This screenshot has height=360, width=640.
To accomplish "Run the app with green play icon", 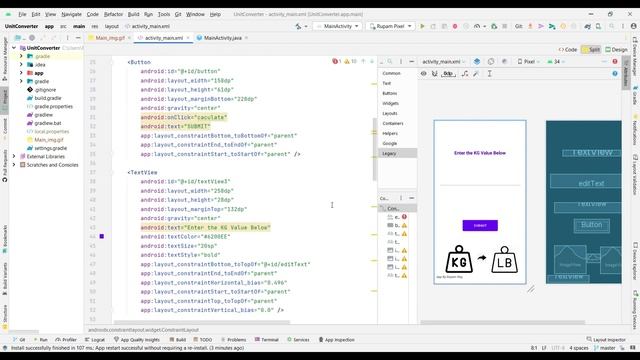I will pos(422,26).
